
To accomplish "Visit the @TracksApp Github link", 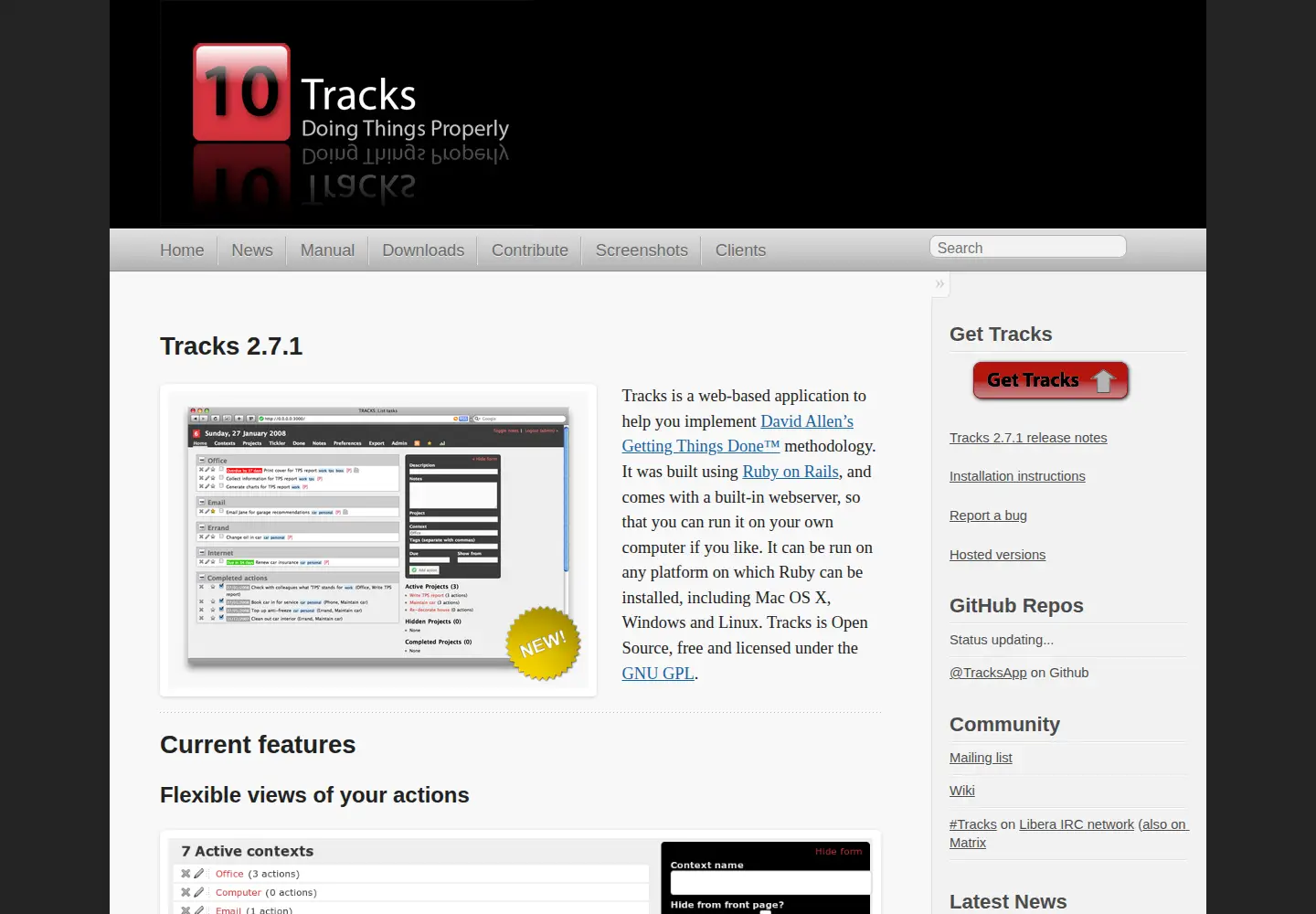I will [988, 673].
